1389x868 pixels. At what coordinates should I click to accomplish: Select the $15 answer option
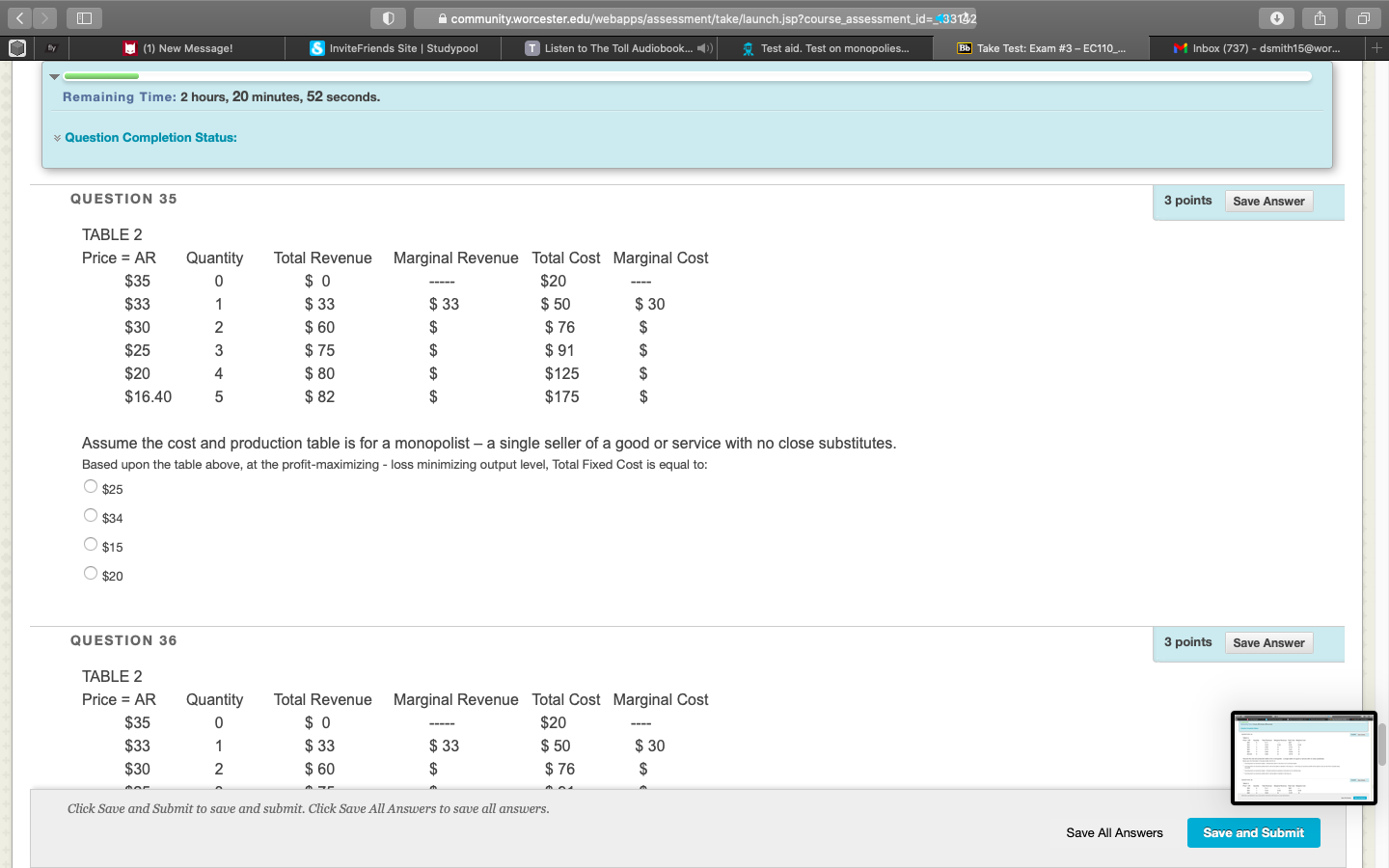[91, 545]
